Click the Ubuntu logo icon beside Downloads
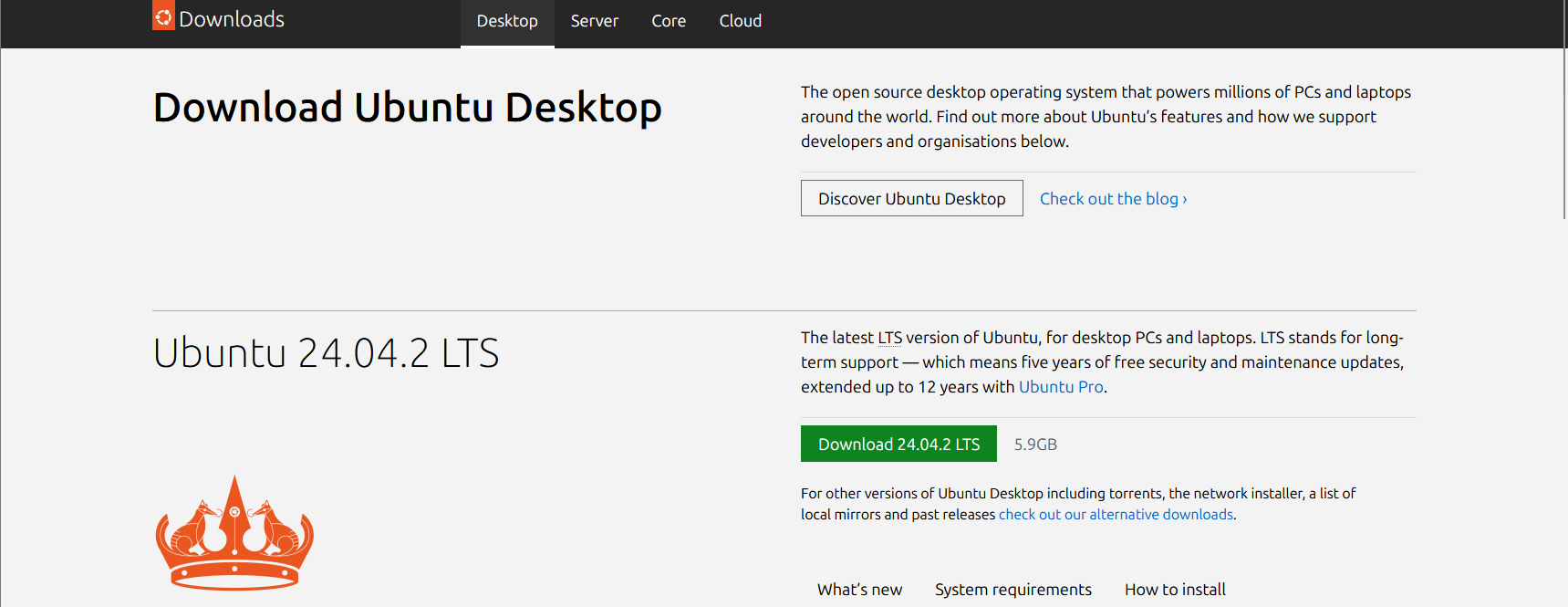Viewport: 1568px width, 607px height. [x=163, y=16]
